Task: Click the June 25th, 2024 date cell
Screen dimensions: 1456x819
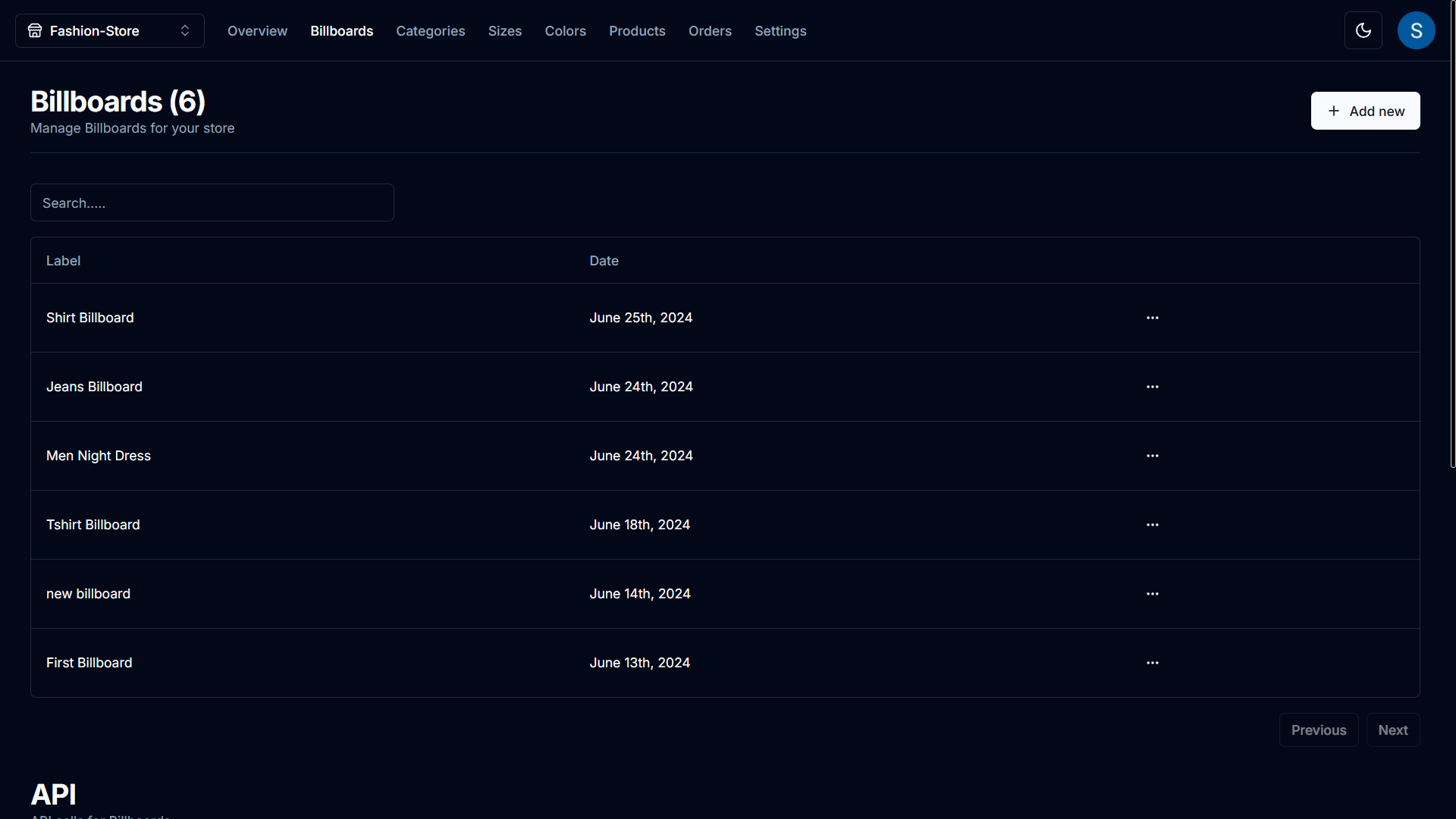Action: point(641,318)
